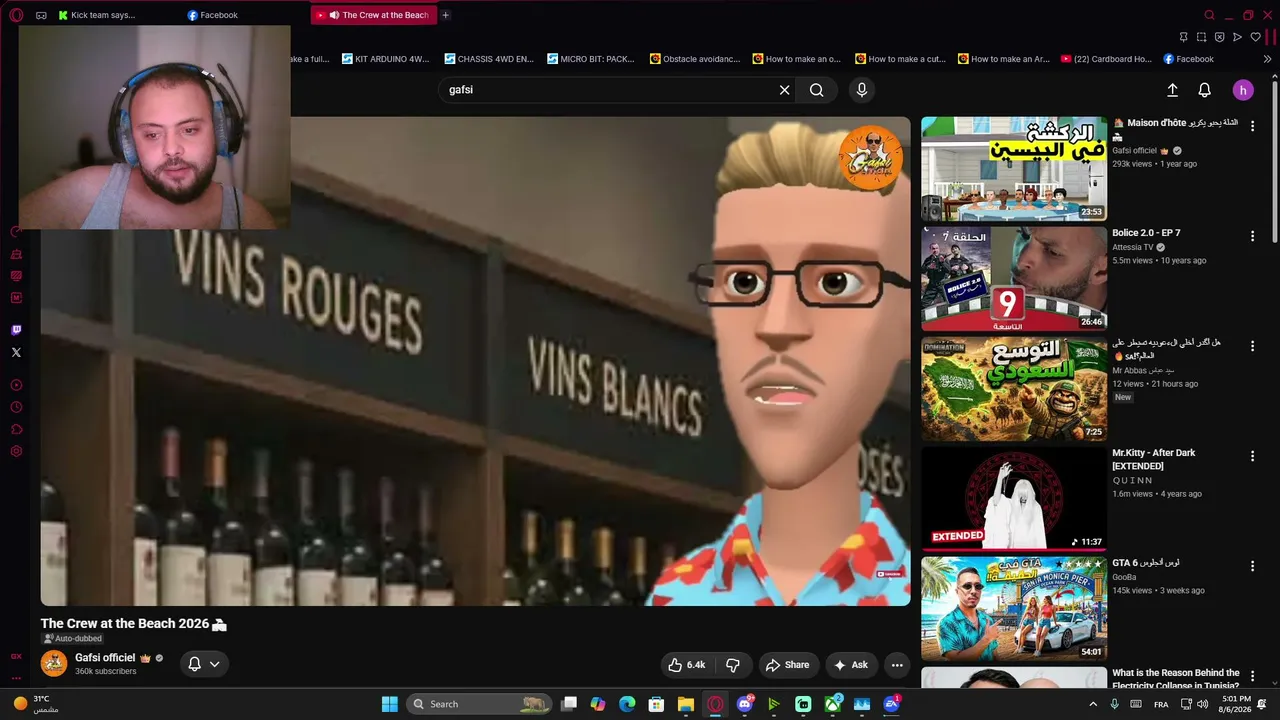This screenshot has height=720, width=1280.
Task: Open the Xbox app from the taskbar
Action: (x=833, y=704)
